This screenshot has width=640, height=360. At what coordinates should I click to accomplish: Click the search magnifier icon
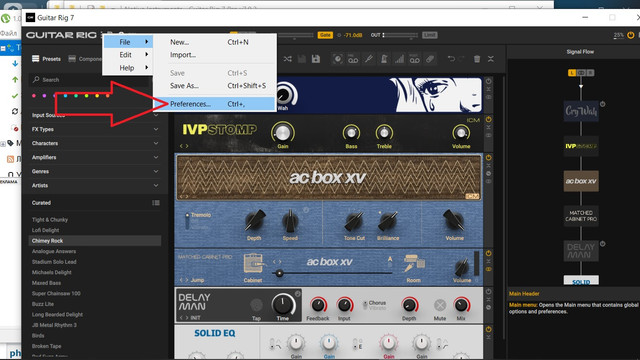pos(36,80)
